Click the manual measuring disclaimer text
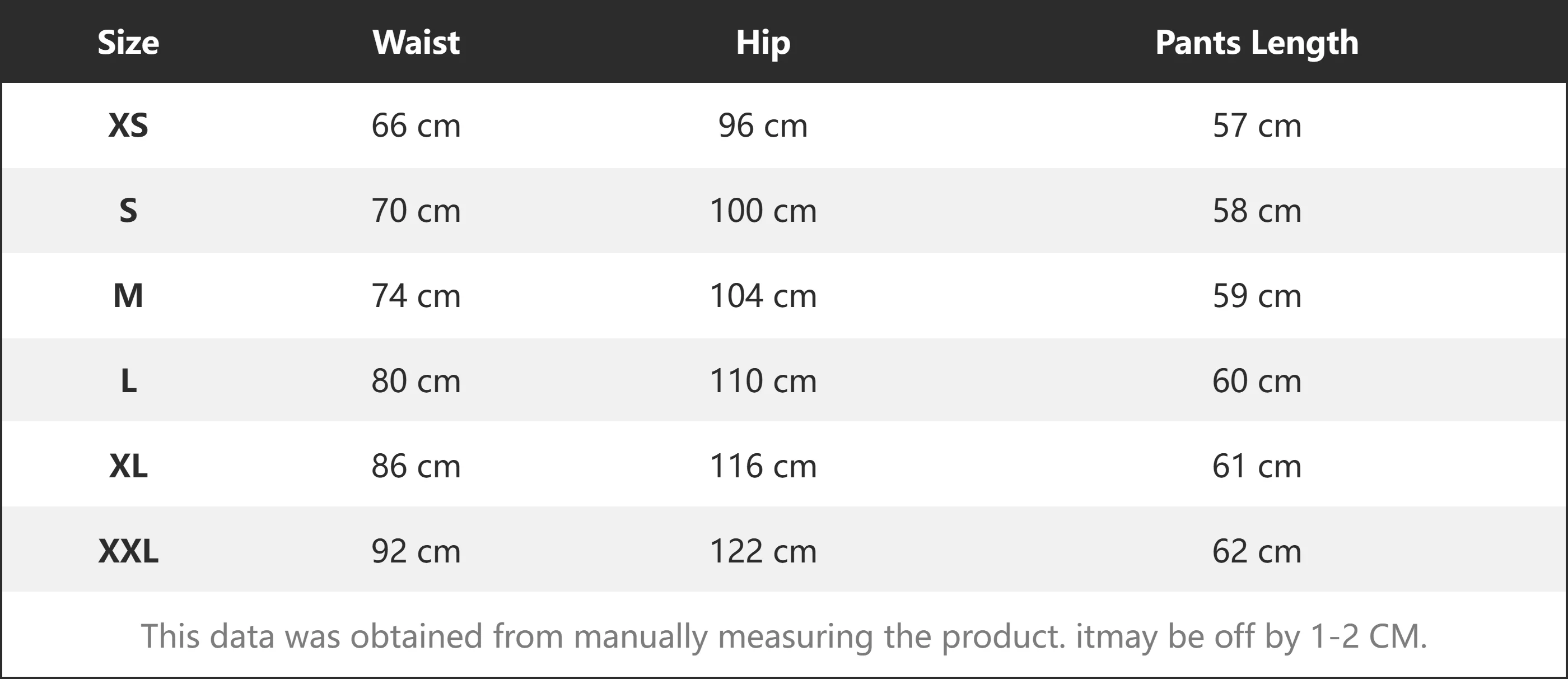This screenshot has width=1568, height=679. [x=784, y=636]
